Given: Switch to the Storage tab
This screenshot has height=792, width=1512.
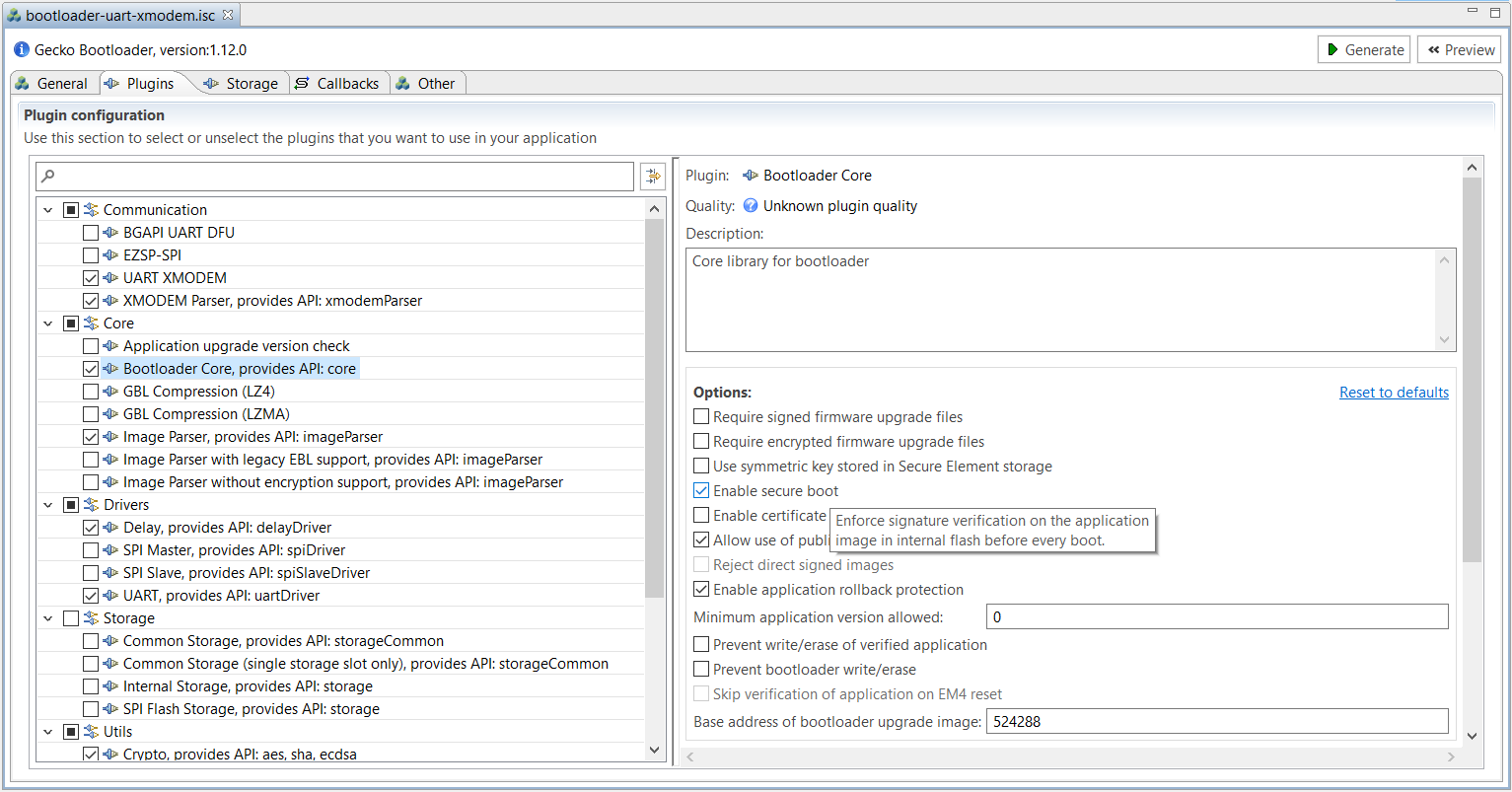Looking at the screenshot, I should 242,84.
